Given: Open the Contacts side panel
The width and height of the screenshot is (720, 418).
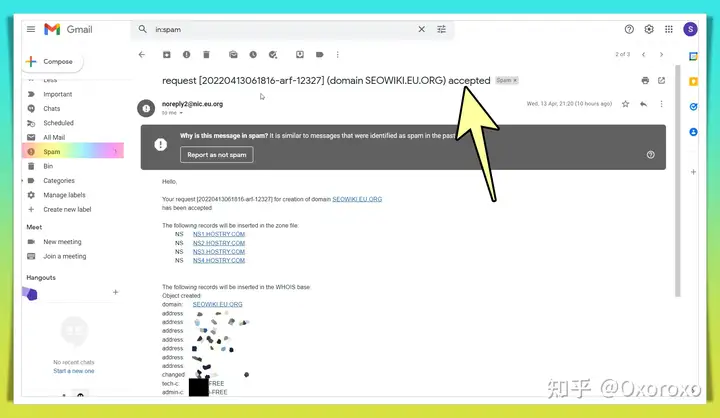Looking at the screenshot, I should [x=693, y=132].
